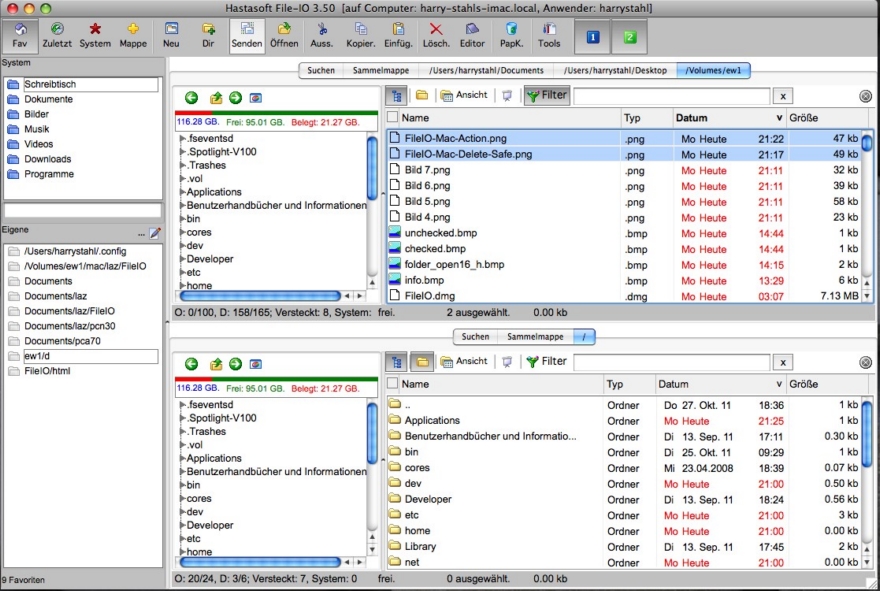Create new item with Neu

[171, 35]
